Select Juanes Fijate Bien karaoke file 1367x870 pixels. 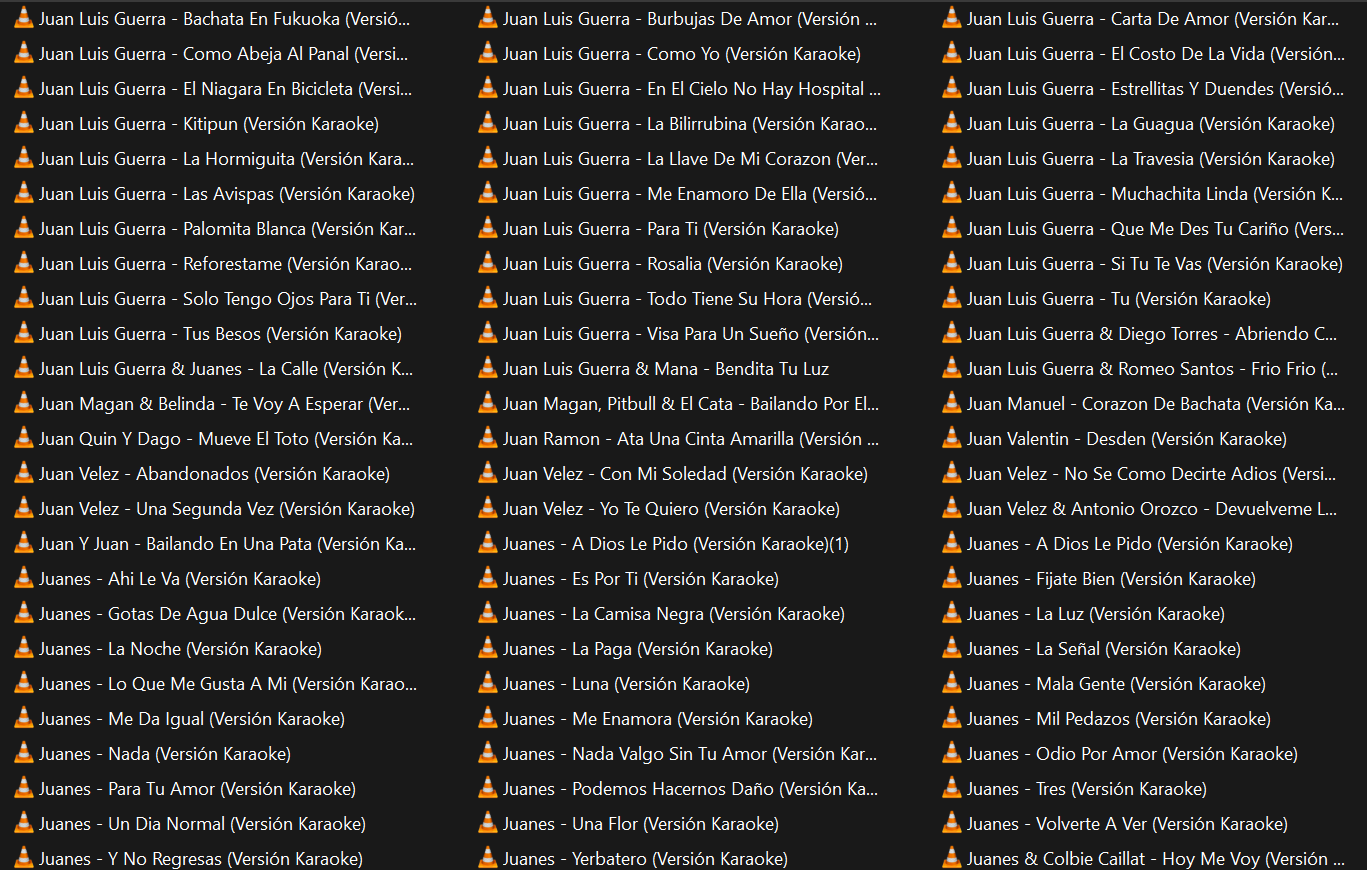1111,579
